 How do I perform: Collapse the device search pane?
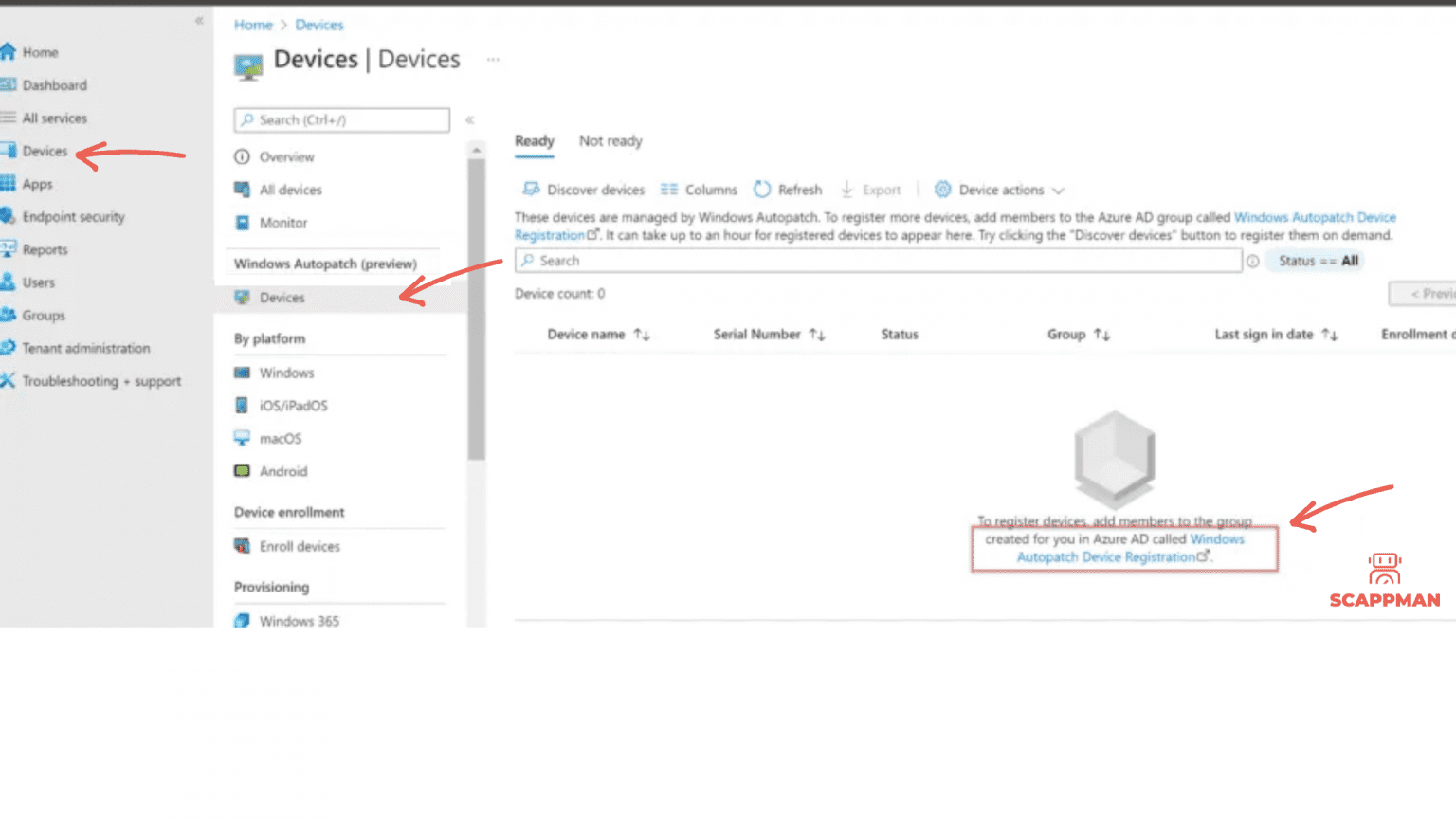click(x=469, y=119)
